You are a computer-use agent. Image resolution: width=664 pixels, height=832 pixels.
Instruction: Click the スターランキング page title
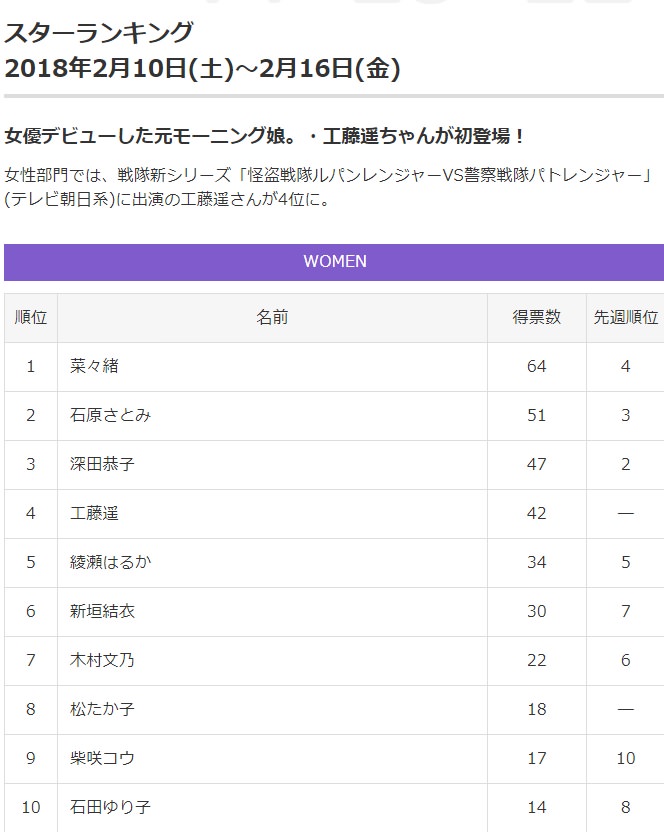(x=99, y=33)
